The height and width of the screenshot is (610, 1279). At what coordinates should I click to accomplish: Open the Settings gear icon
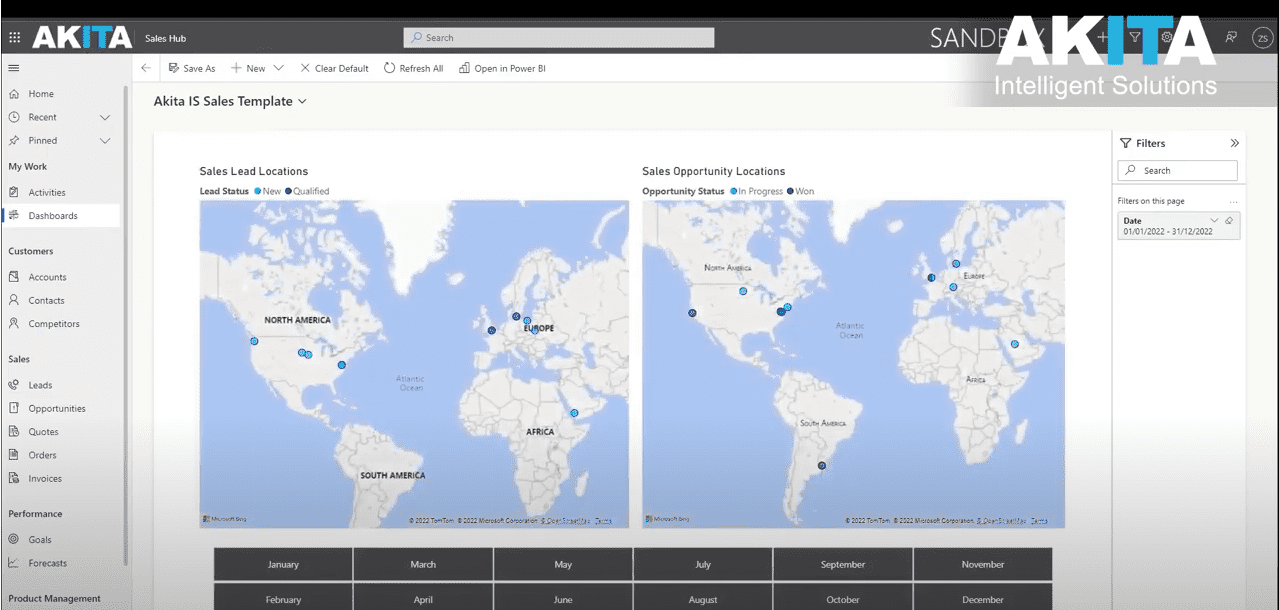[x=1166, y=36]
